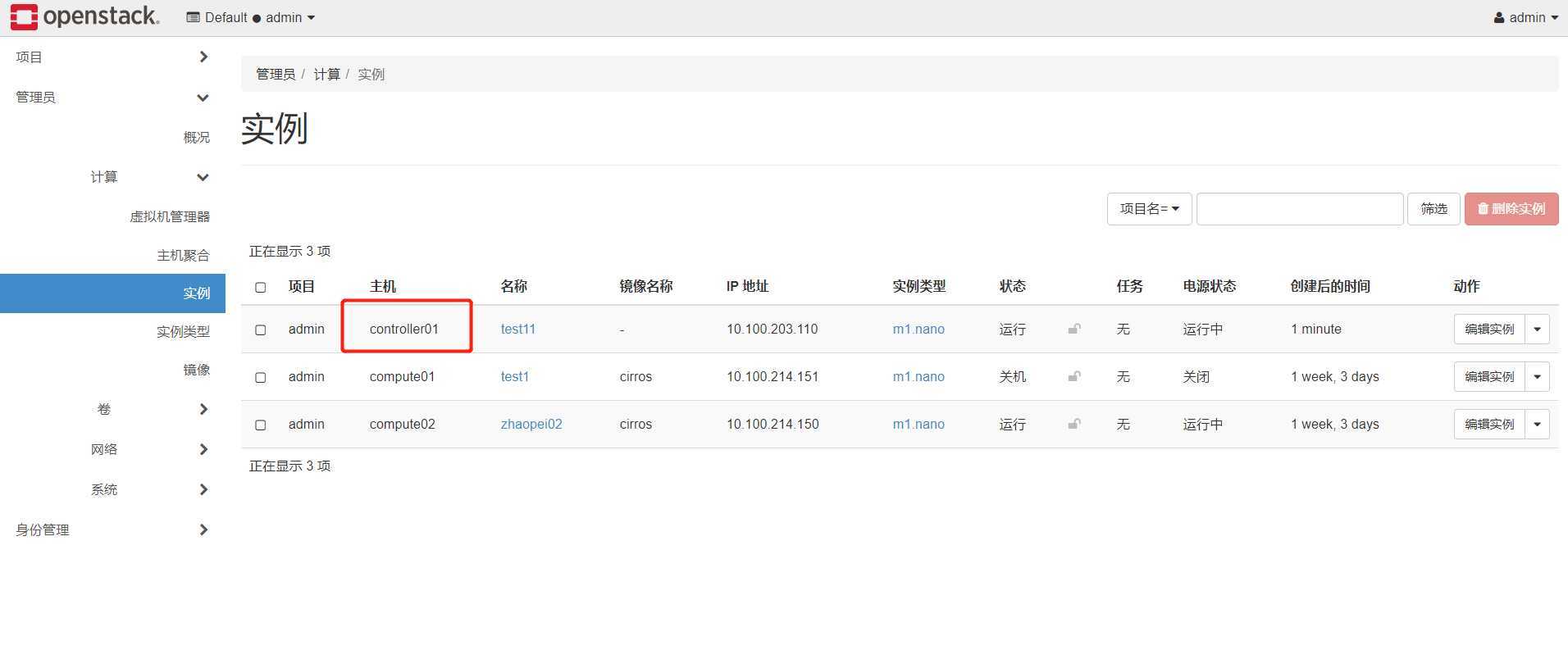The image size is (1568, 659).
Task: Click the 1 minute age cell
Action: [x=1316, y=329]
